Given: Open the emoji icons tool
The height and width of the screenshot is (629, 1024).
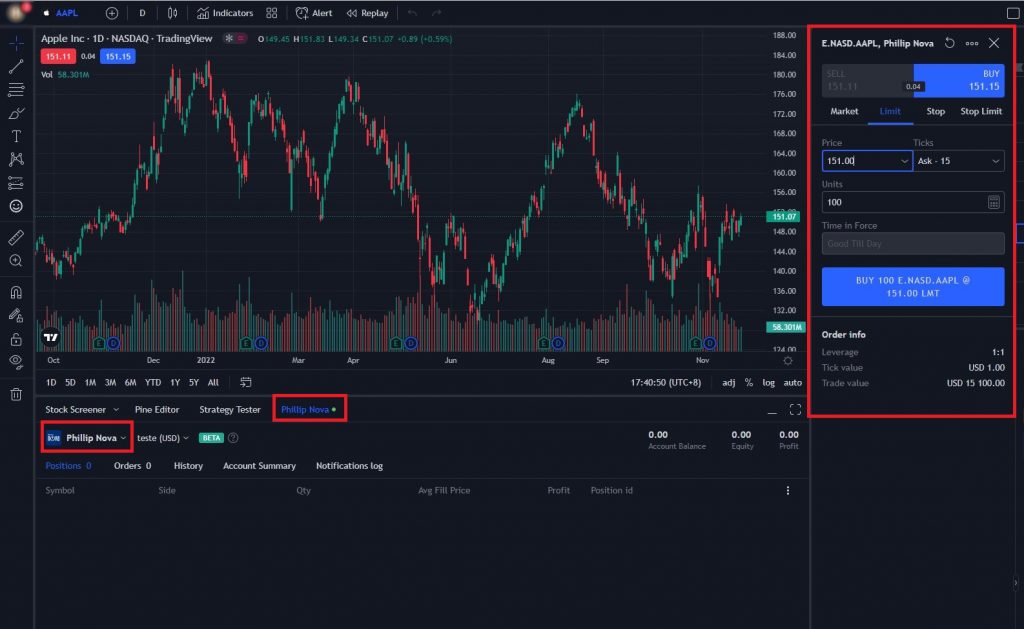Looking at the screenshot, I should [16, 206].
